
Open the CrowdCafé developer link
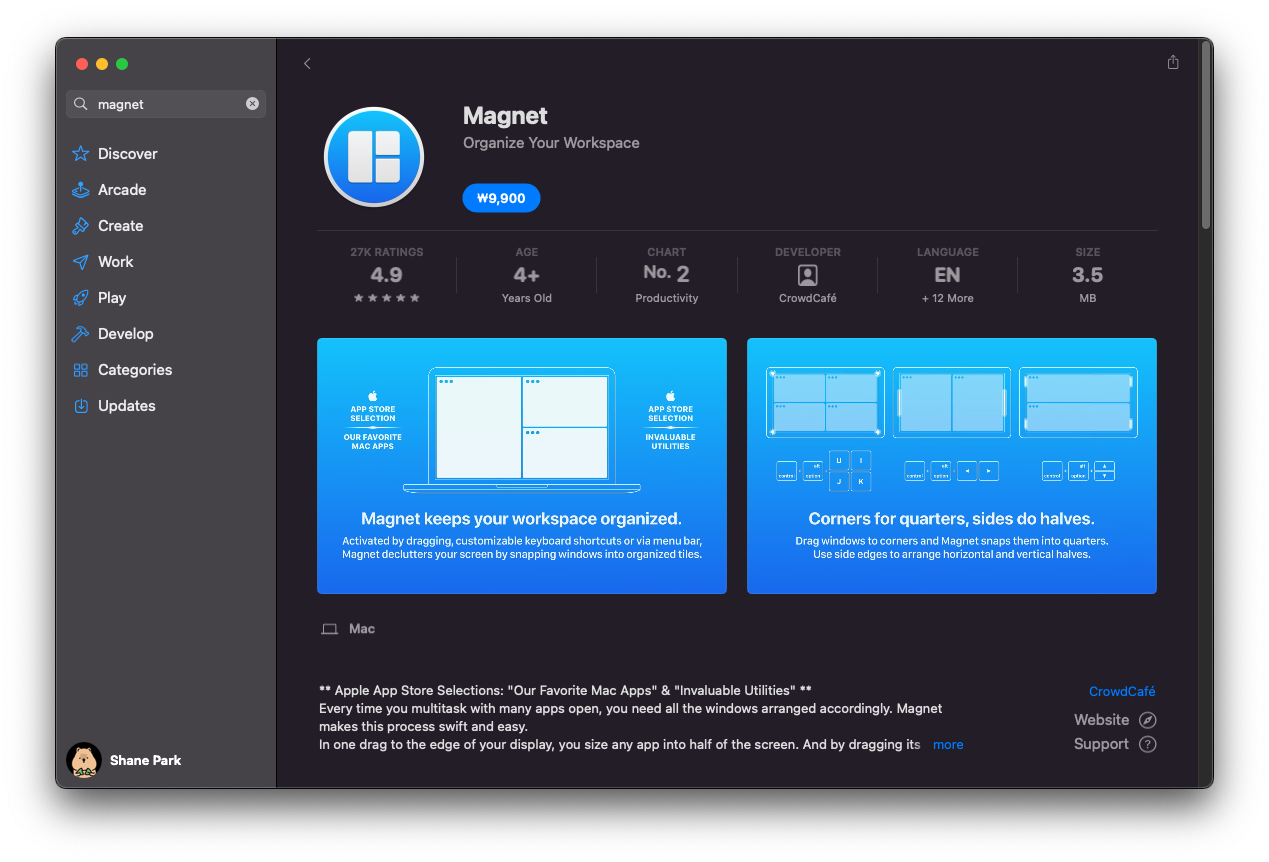pyautogui.click(x=1122, y=691)
